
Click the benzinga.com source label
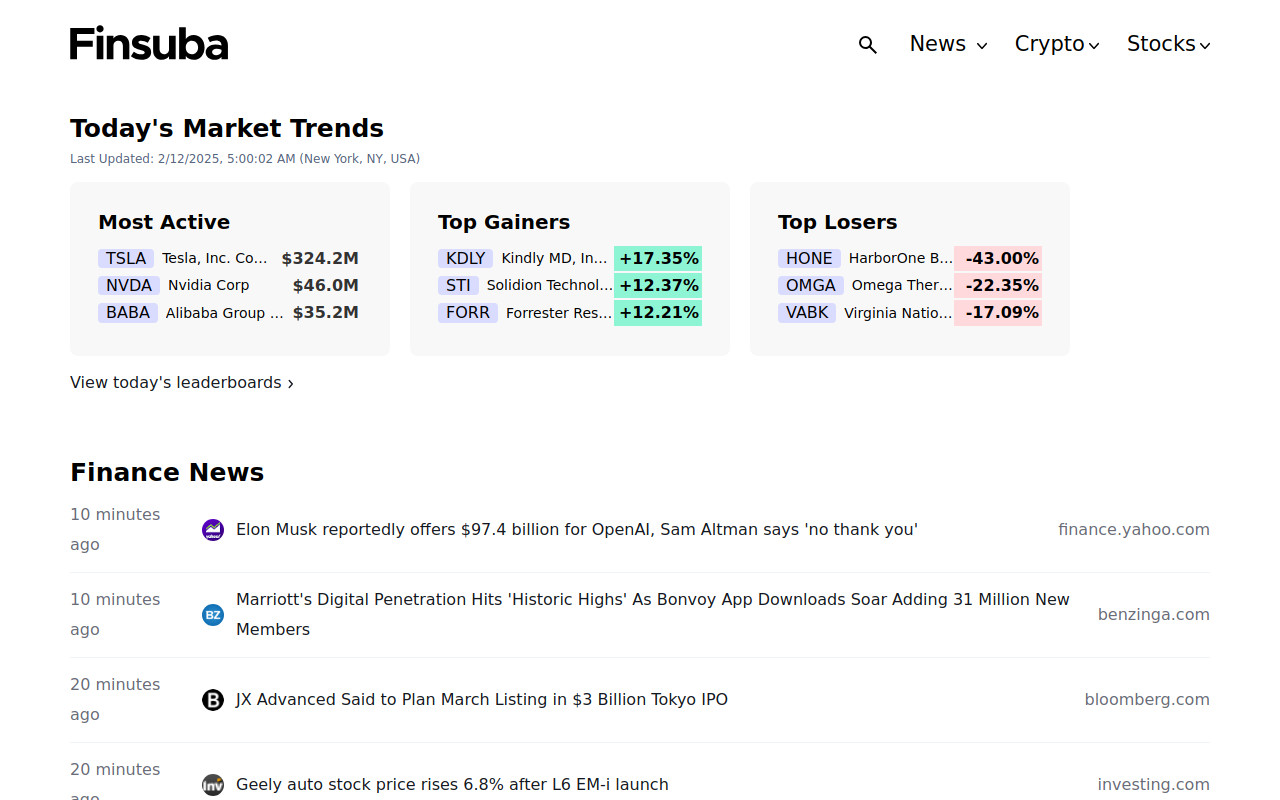click(x=1154, y=615)
